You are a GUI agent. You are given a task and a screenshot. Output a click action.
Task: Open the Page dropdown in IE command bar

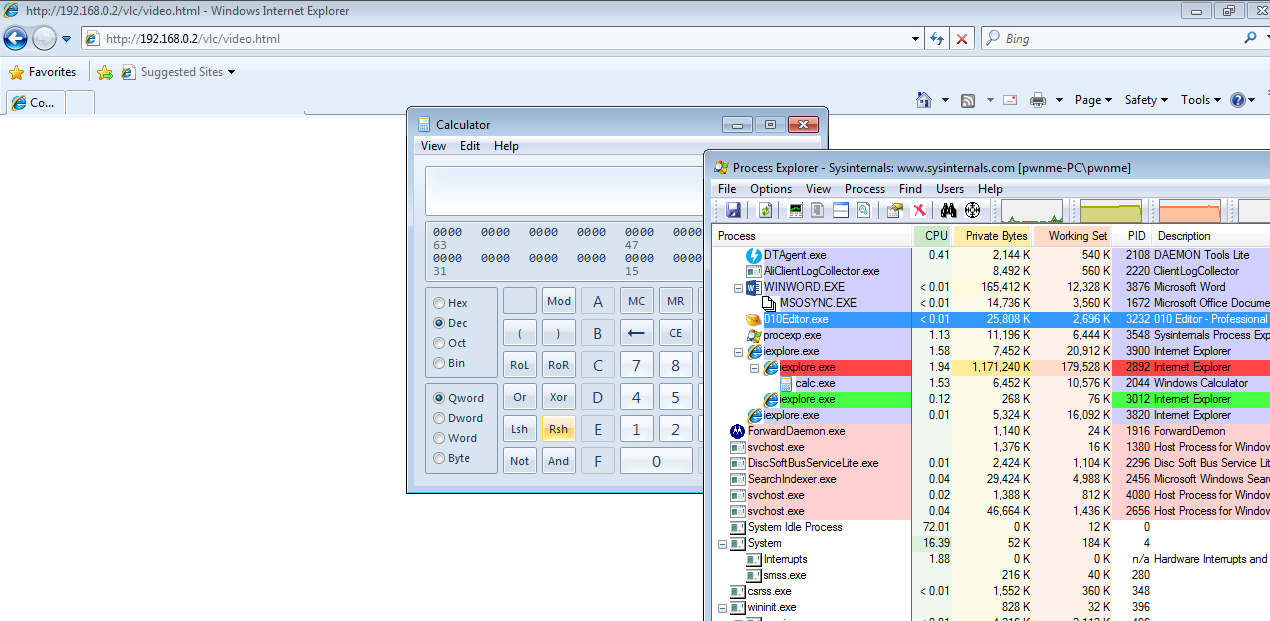(x=1093, y=100)
